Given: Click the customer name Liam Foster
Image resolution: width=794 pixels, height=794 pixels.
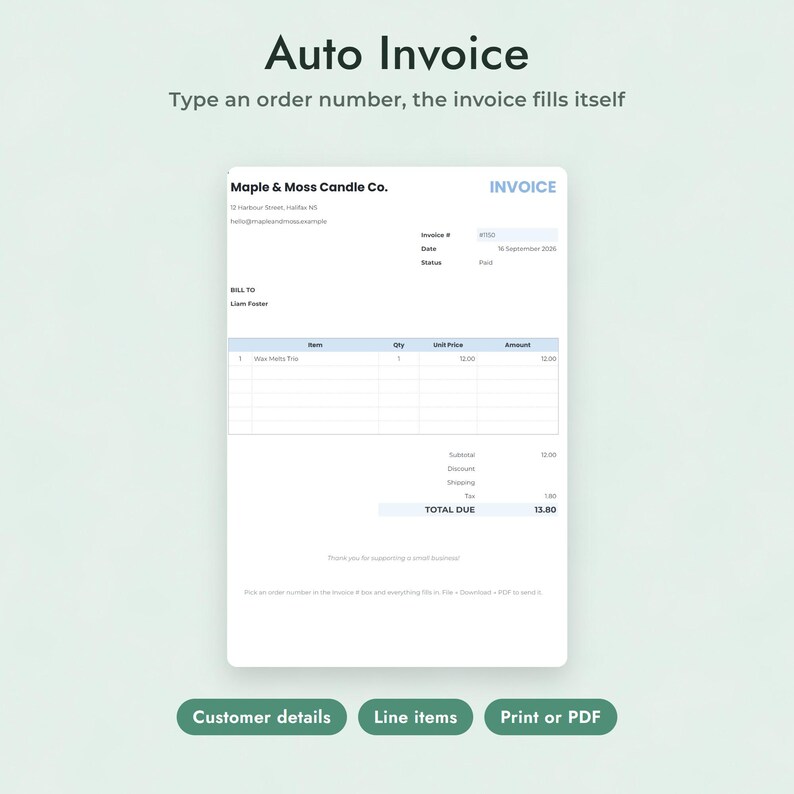Looking at the screenshot, I should [x=249, y=304].
